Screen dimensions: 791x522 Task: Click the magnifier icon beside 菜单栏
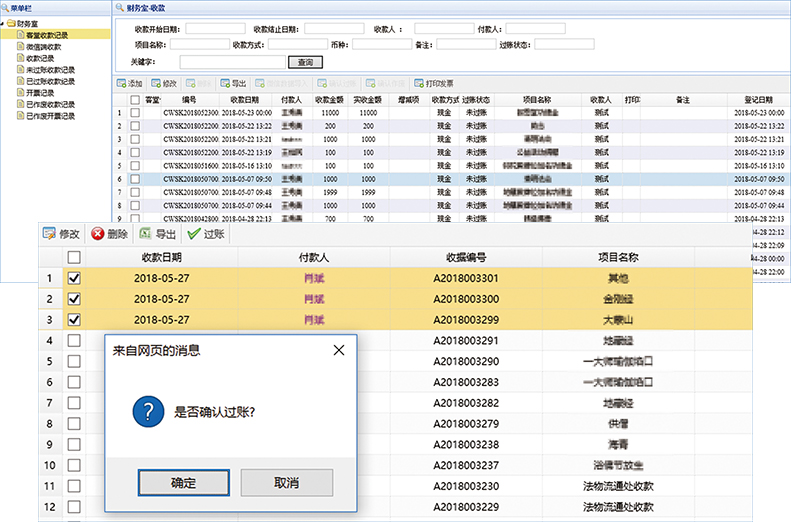pyautogui.click(x=5, y=8)
